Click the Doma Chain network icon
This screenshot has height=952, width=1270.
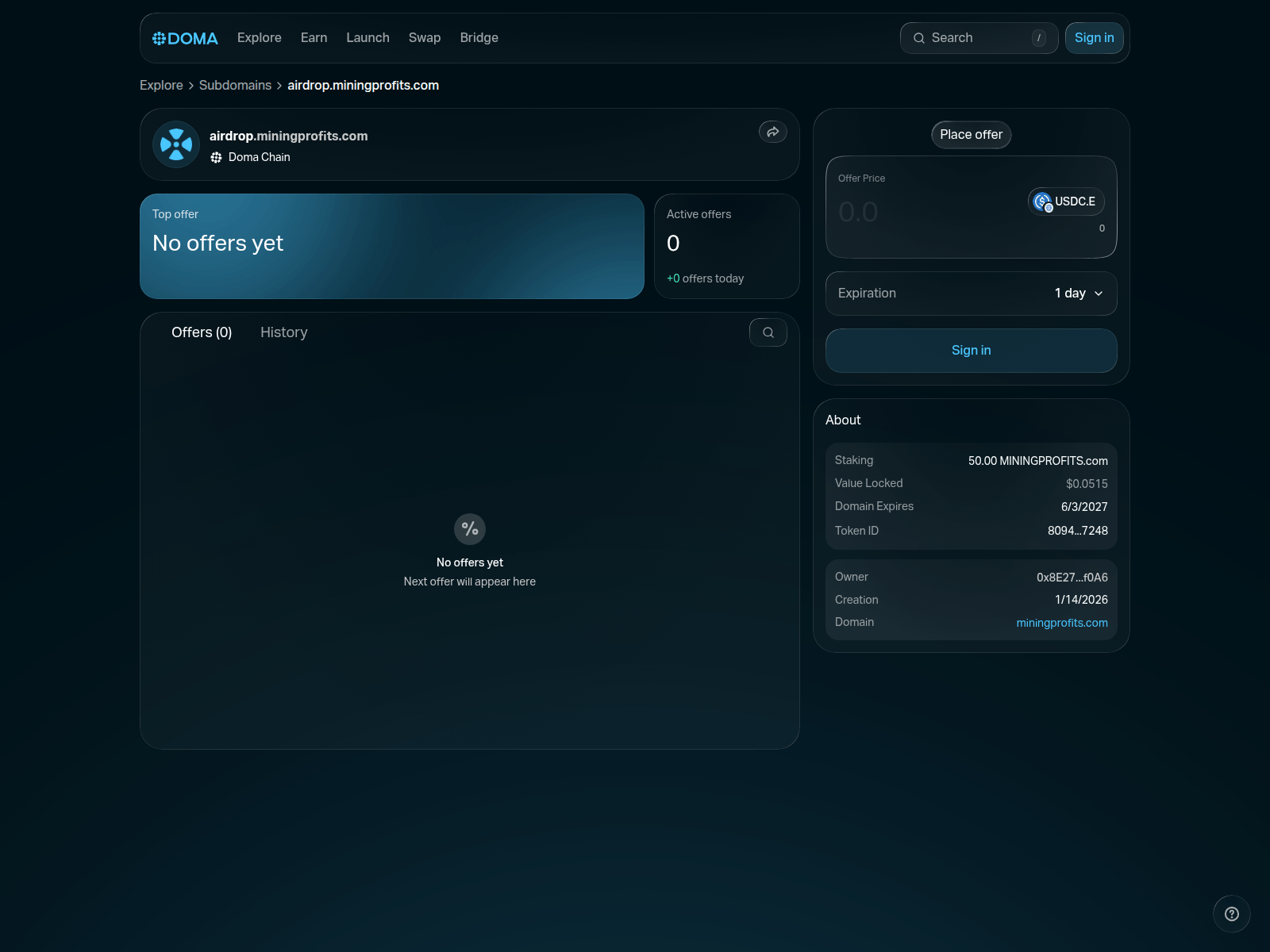pos(216,157)
